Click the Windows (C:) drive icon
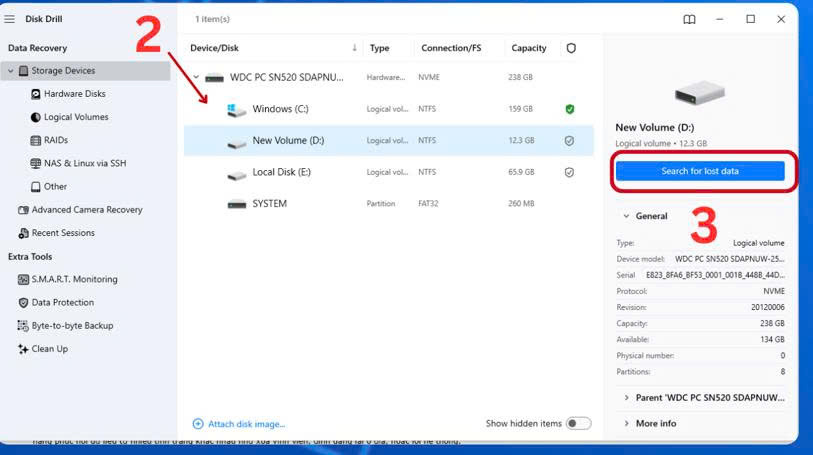The image size is (813, 455). (236, 110)
